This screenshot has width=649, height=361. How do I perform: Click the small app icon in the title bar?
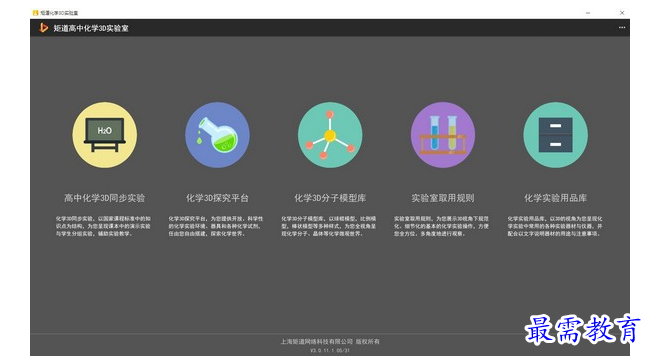35,13
